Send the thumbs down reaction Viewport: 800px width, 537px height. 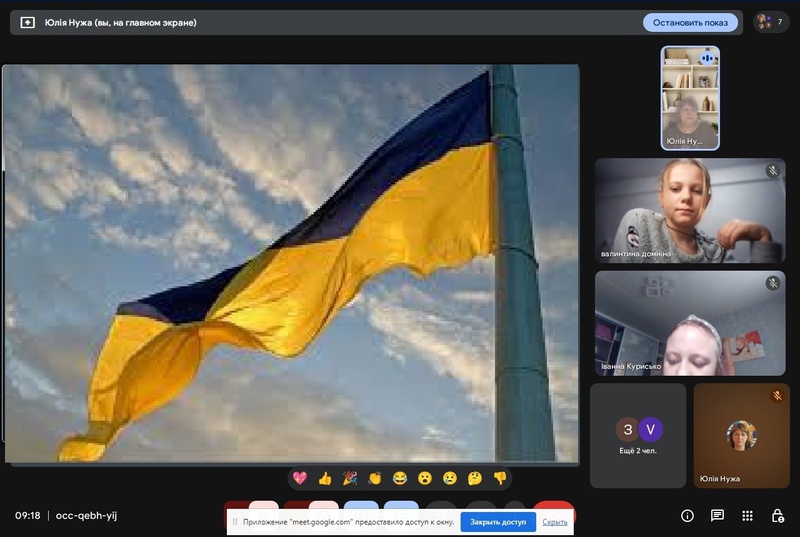coord(500,478)
